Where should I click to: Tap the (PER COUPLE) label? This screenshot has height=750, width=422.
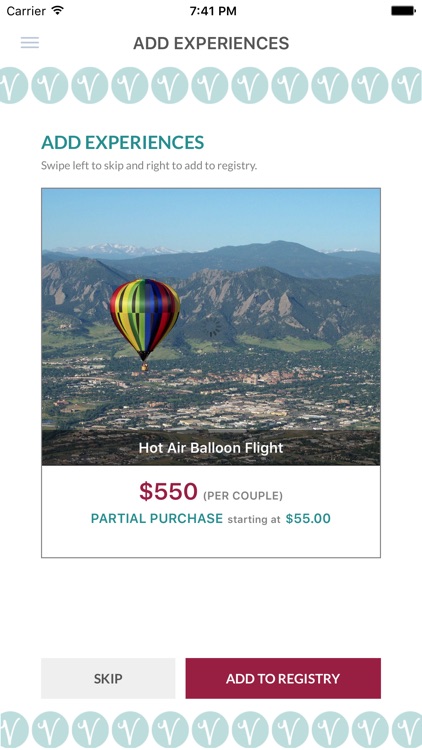click(243, 496)
